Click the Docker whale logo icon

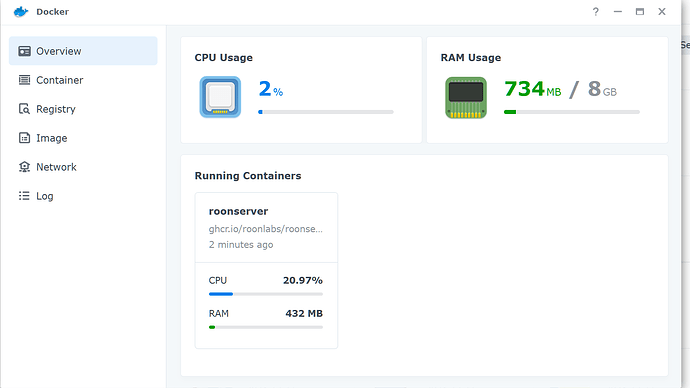point(21,11)
